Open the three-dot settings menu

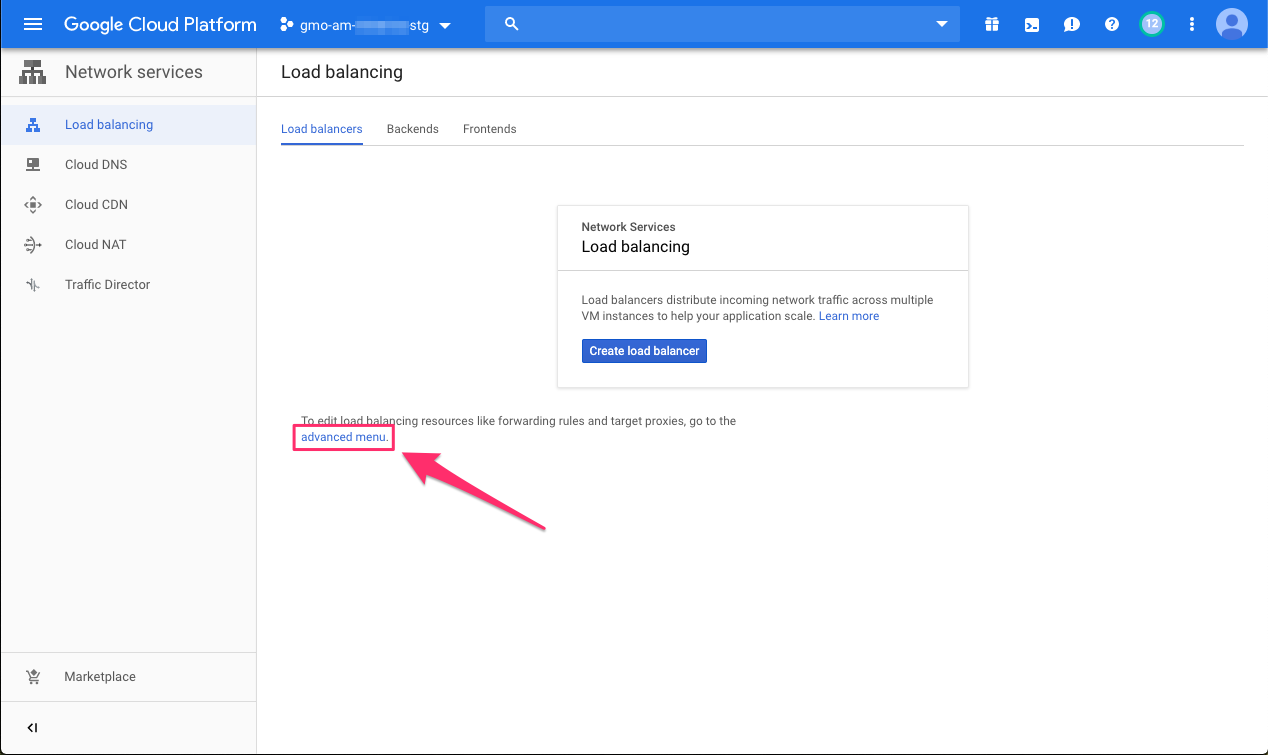coord(1191,24)
